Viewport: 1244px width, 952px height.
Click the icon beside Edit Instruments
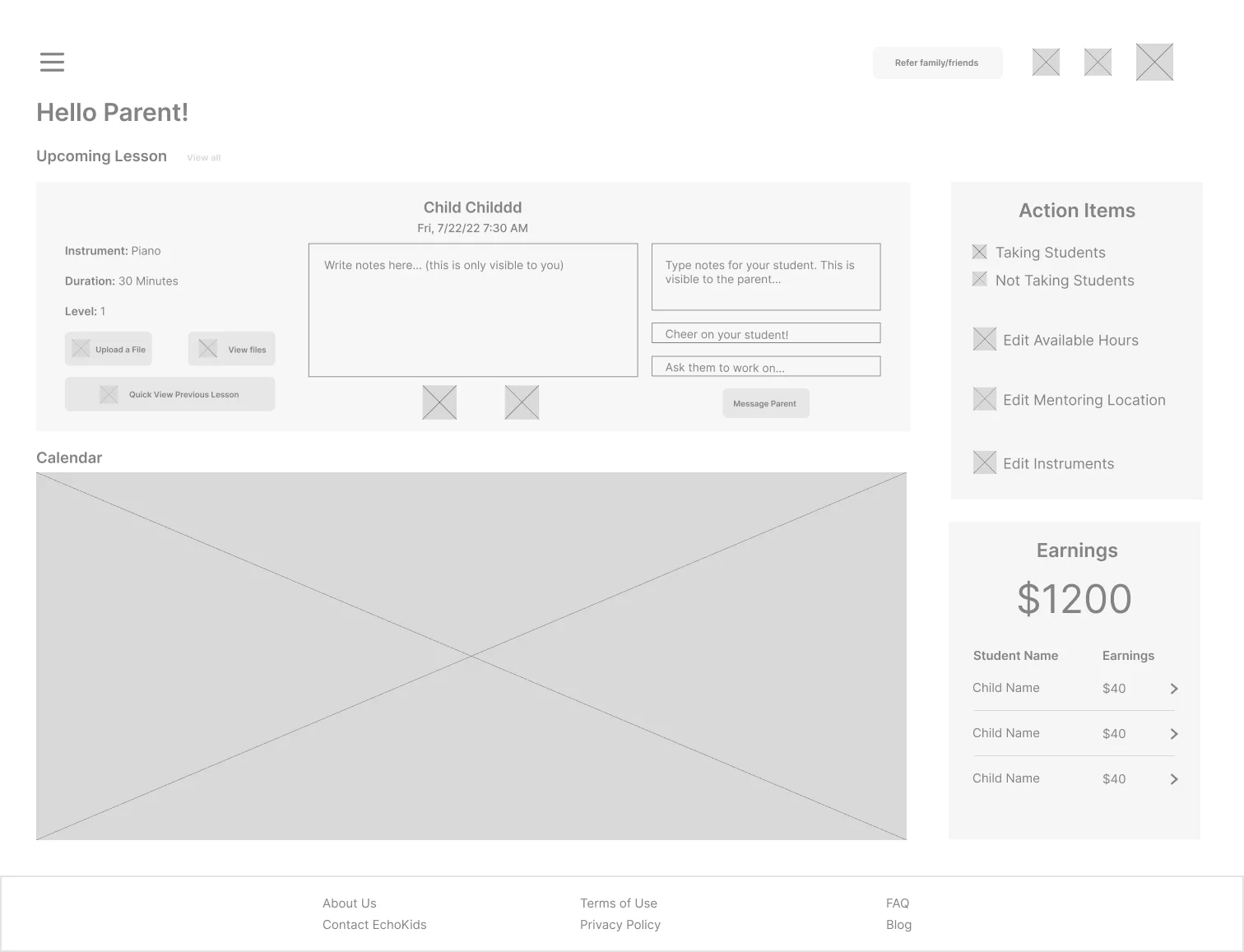pyautogui.click(x=985, y=462)
